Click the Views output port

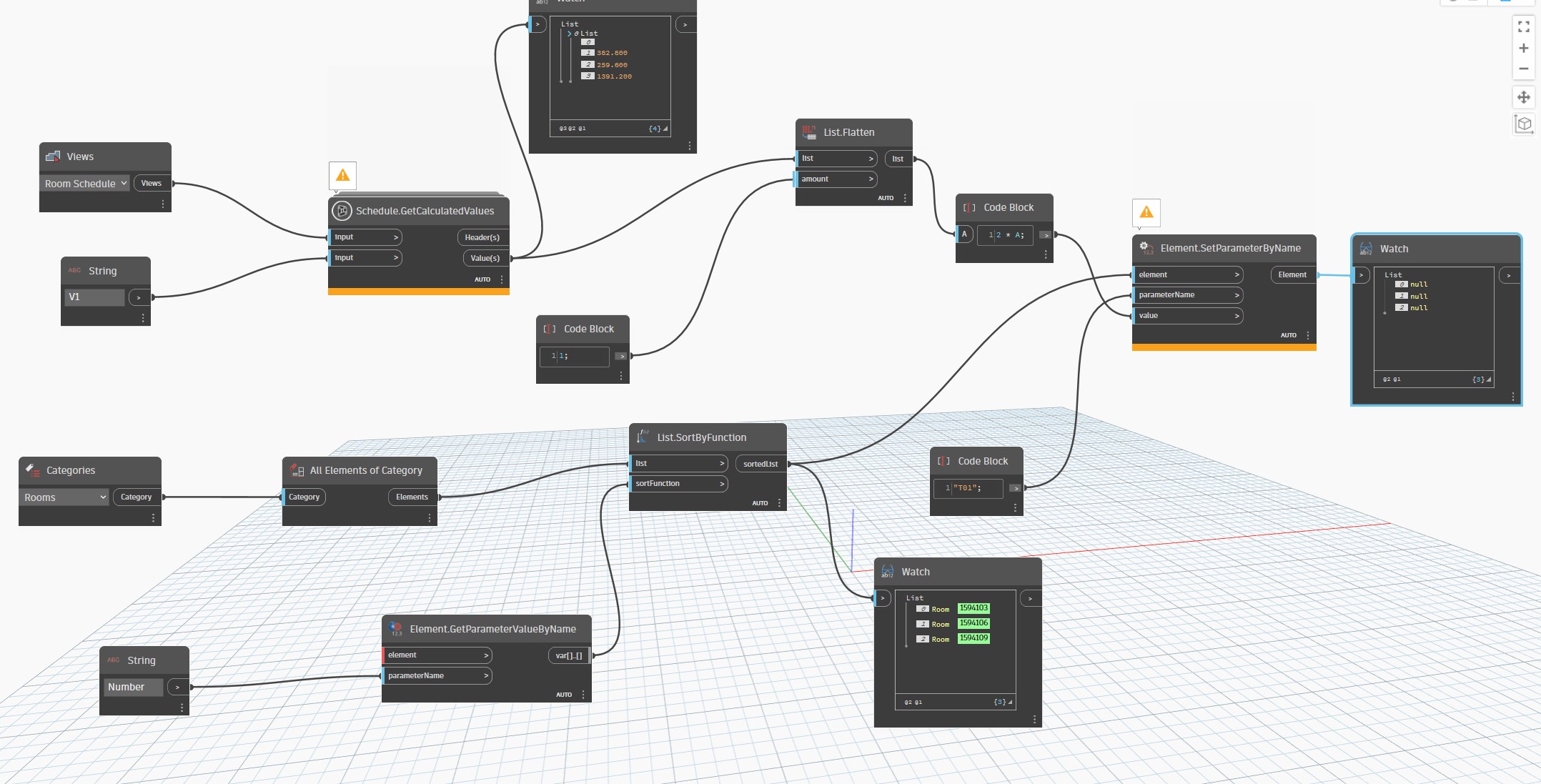152,184
